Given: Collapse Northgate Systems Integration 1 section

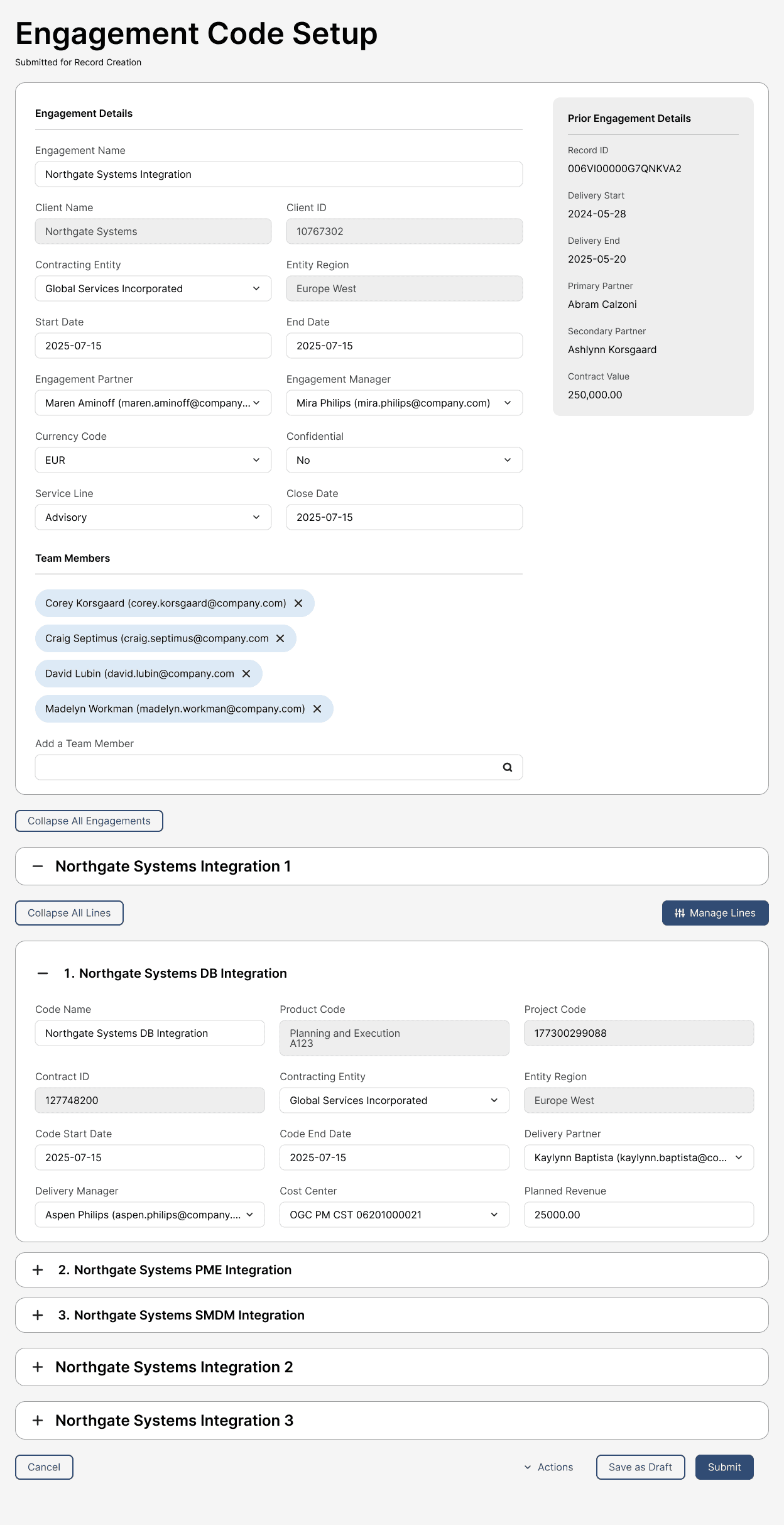Looking at the screenshot, I should [x=38, y=866].
